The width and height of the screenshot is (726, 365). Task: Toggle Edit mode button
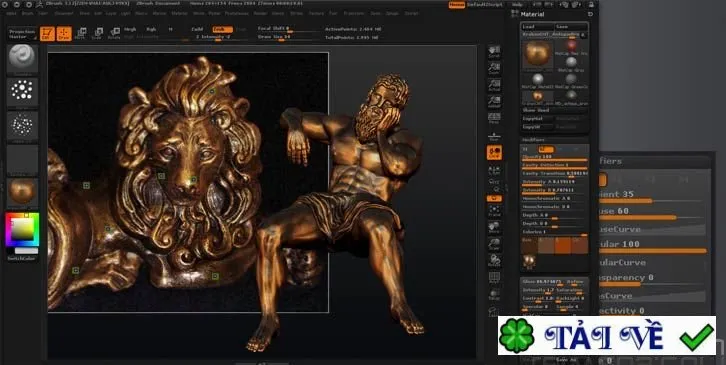click(x=47, y=33)
